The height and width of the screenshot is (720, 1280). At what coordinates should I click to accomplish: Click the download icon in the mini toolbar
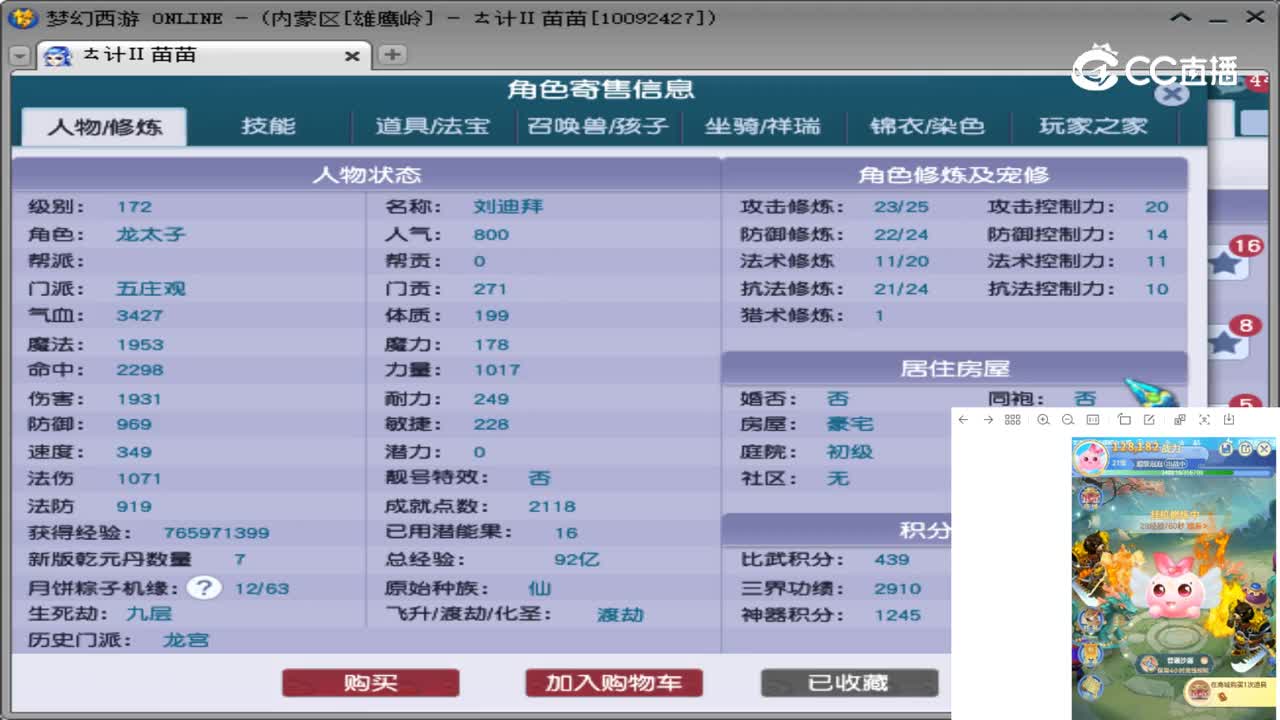[x=1230, y=420]
